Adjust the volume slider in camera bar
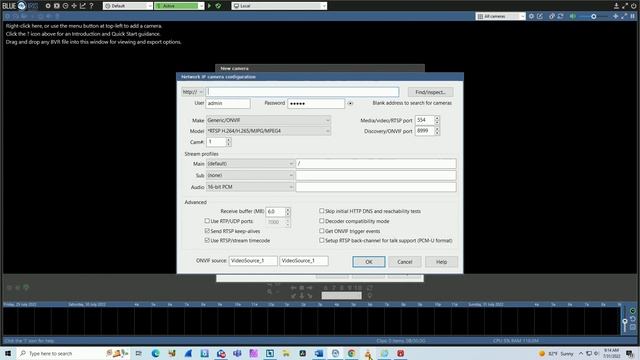Screen dimensions: 640x360 [x=594, y=16]
